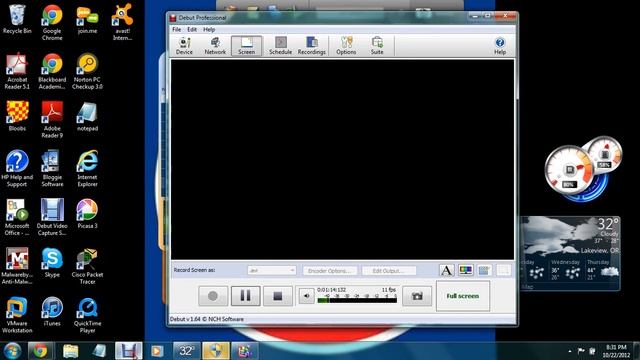640x360 pixels.
Task: Open Adobe Reader 9 desktop shortcut
Action: click(x=52, y=120)
